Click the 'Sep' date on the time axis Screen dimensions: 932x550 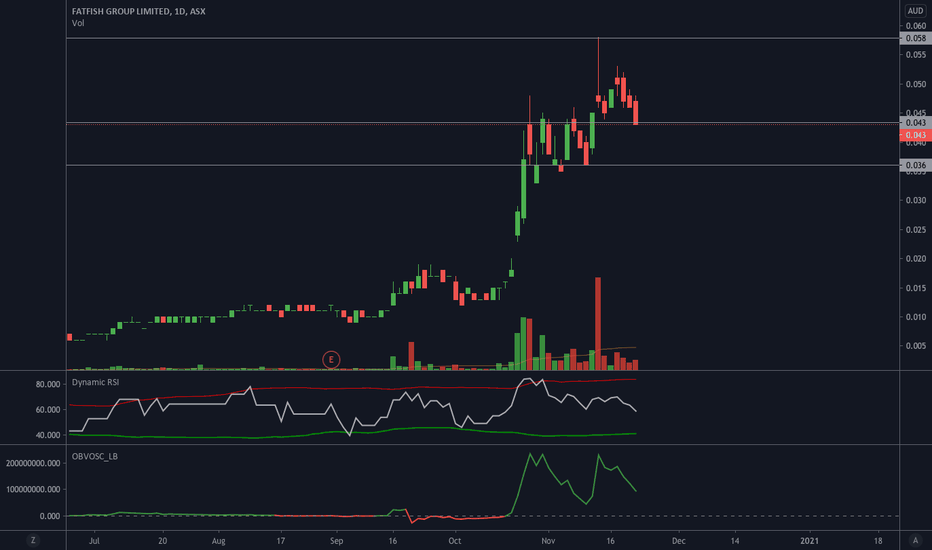tap(336, 541)
